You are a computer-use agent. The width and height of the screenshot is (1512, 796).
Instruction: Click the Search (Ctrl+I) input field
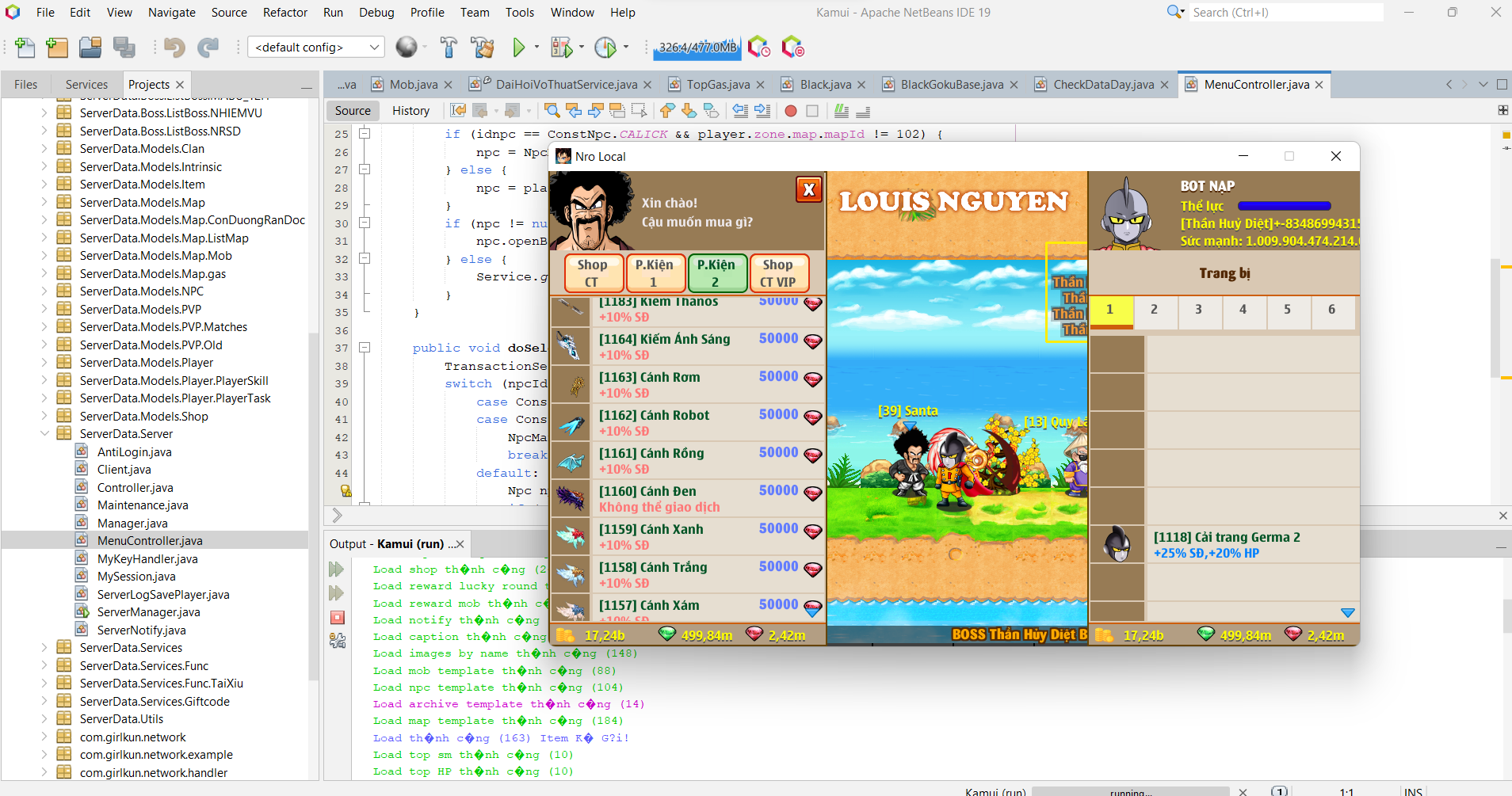pyautogui.click(x=1285, y=13)
